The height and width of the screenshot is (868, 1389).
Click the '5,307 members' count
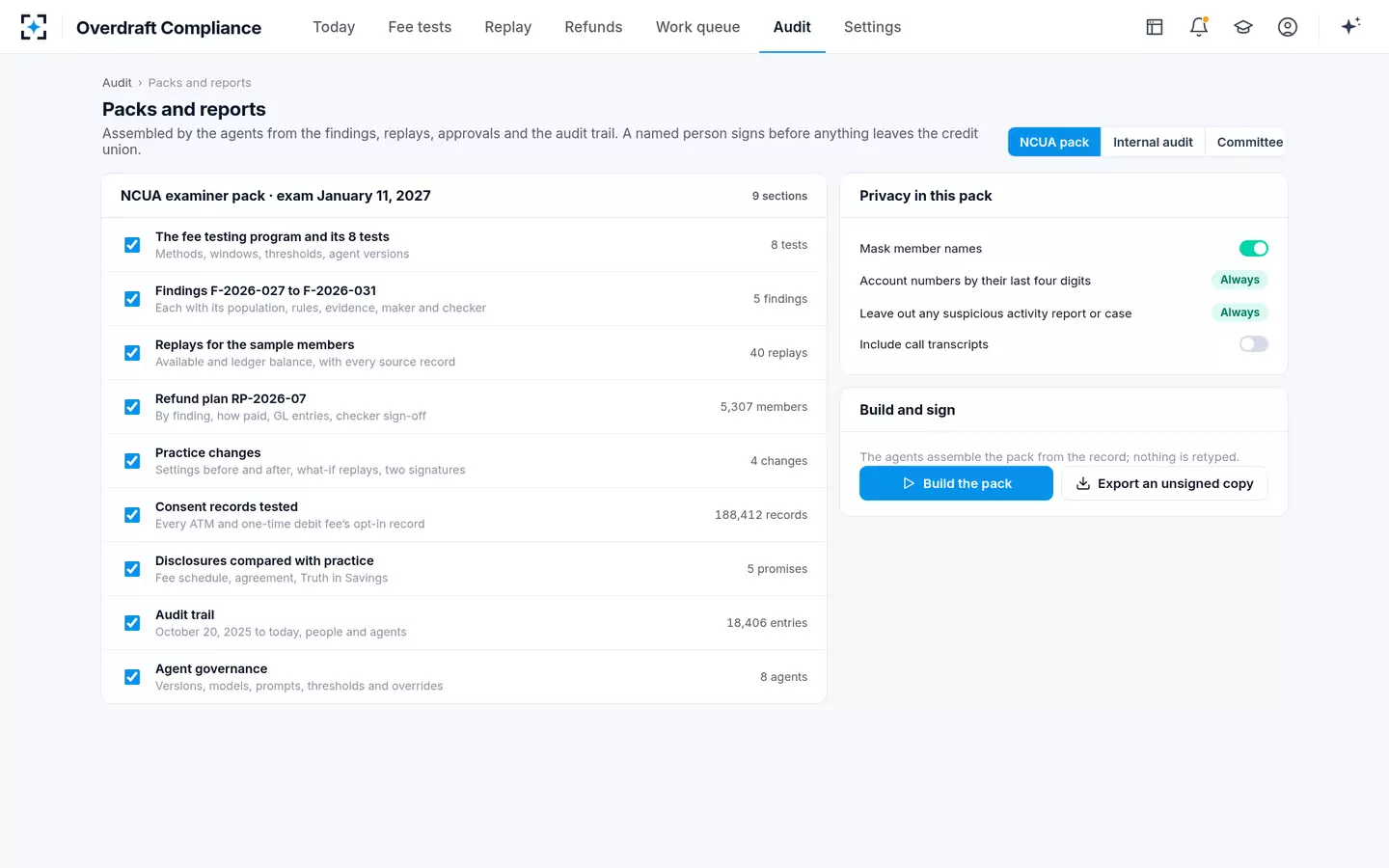pyautogui.click(x=764, y=407)
